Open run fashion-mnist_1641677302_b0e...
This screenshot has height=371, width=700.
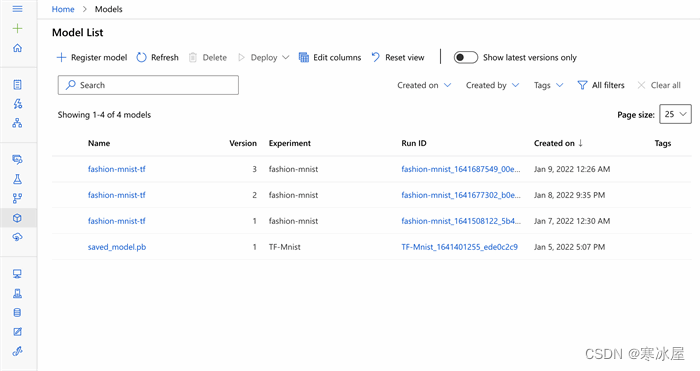pos(461,195)
